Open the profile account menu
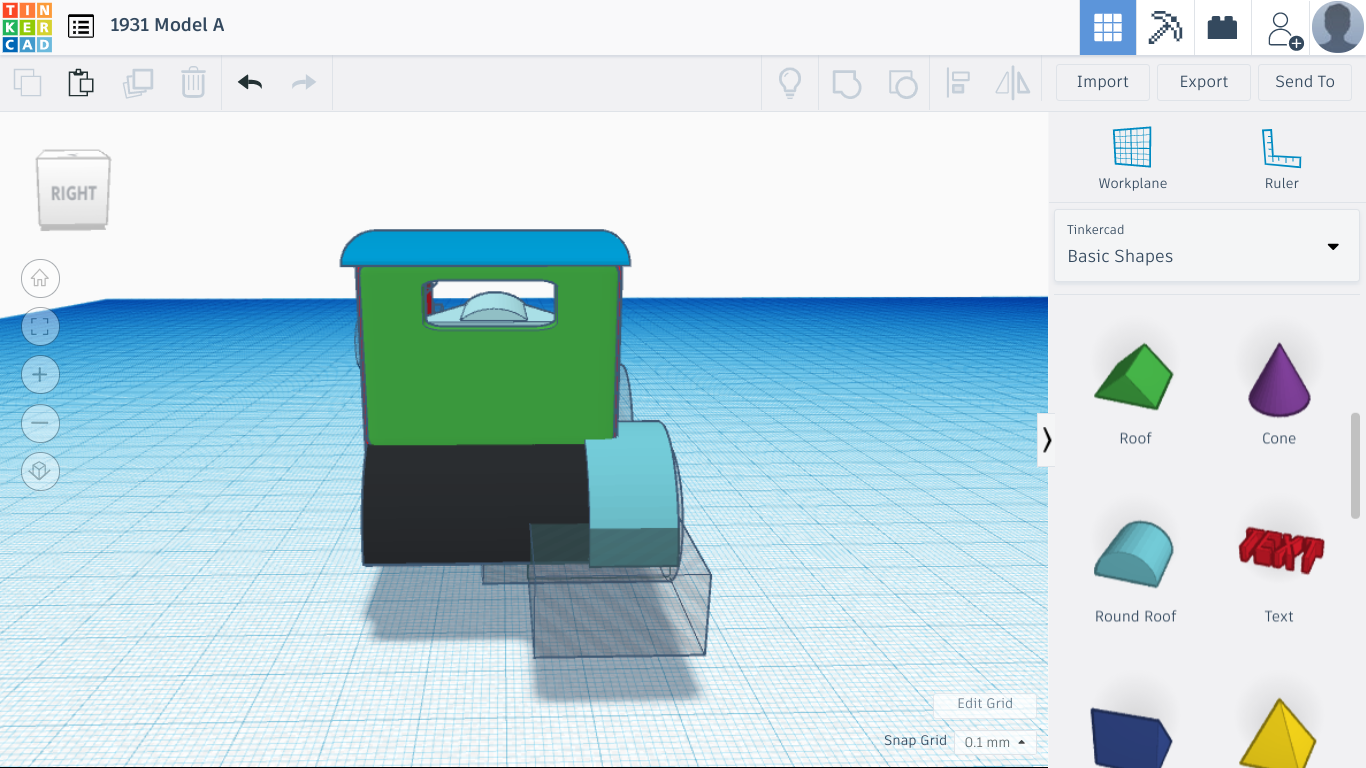The image size is (1366, 768). coord(1337,27)
